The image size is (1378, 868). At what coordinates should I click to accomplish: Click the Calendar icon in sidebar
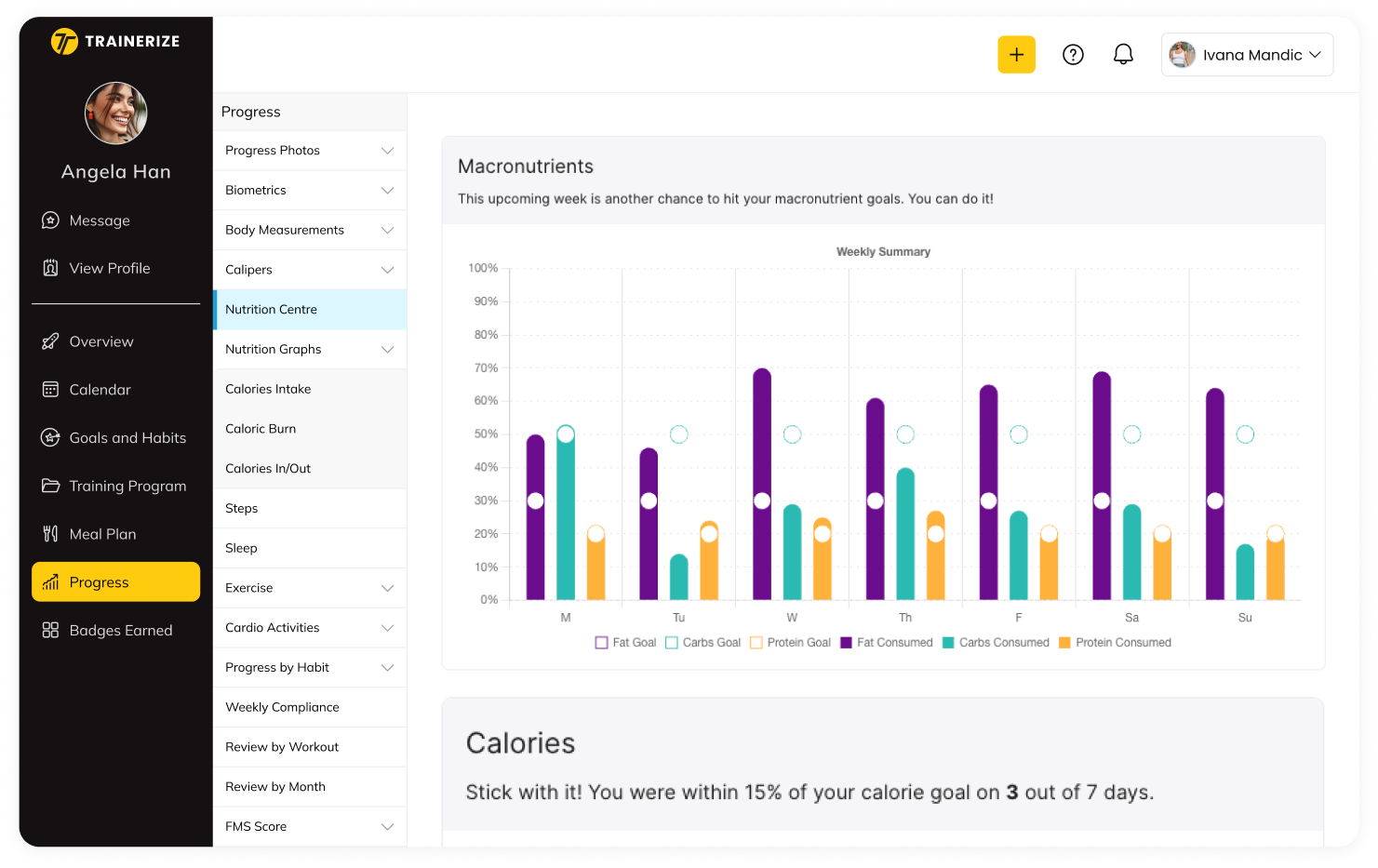pyautogui.click(x=50, y=390)
